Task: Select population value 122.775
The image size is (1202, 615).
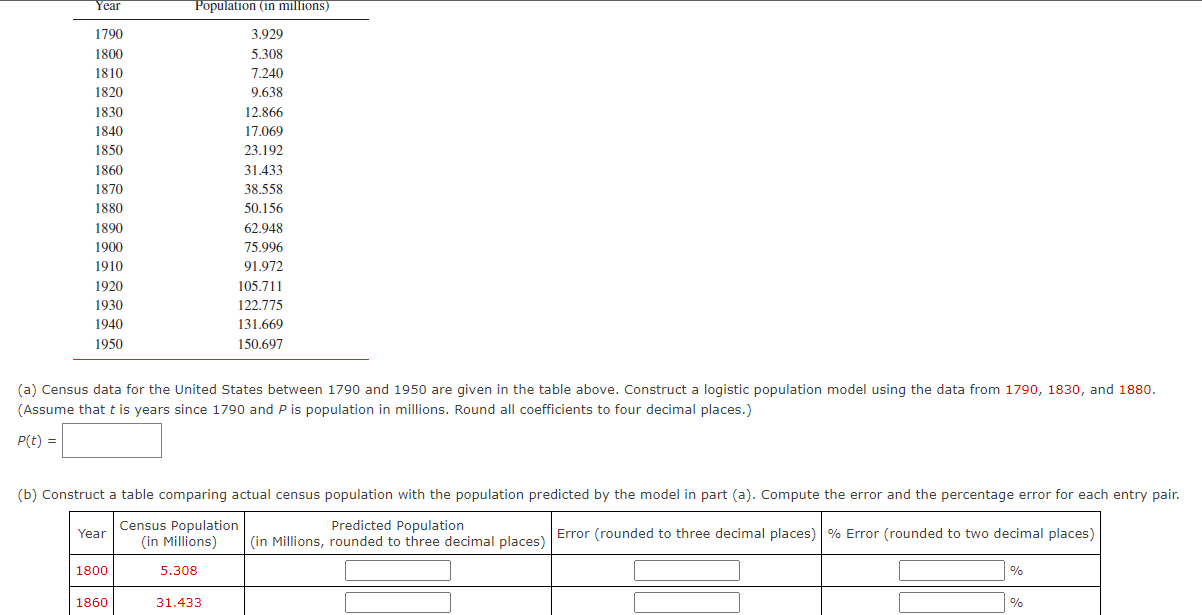Action: coord(260,305)
